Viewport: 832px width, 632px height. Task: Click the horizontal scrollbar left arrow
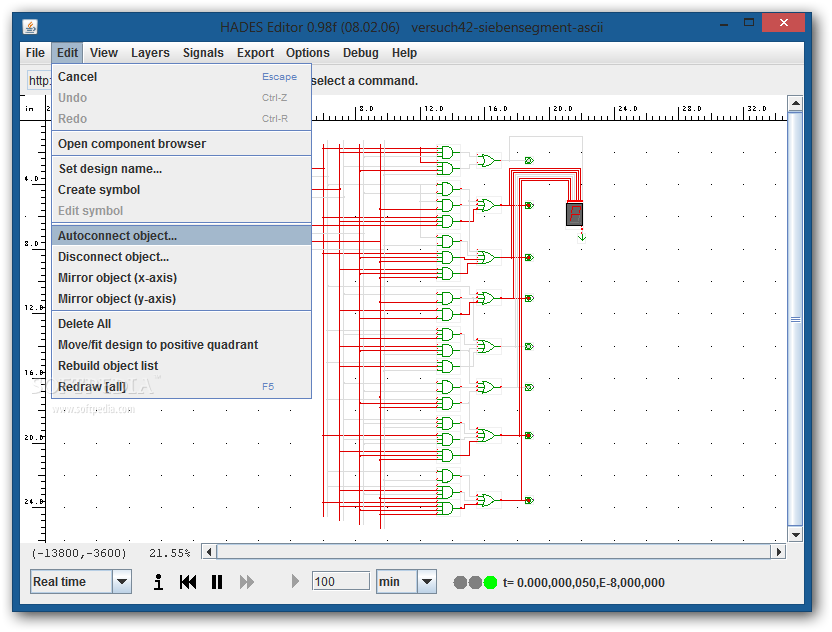(x=209, y=552)
